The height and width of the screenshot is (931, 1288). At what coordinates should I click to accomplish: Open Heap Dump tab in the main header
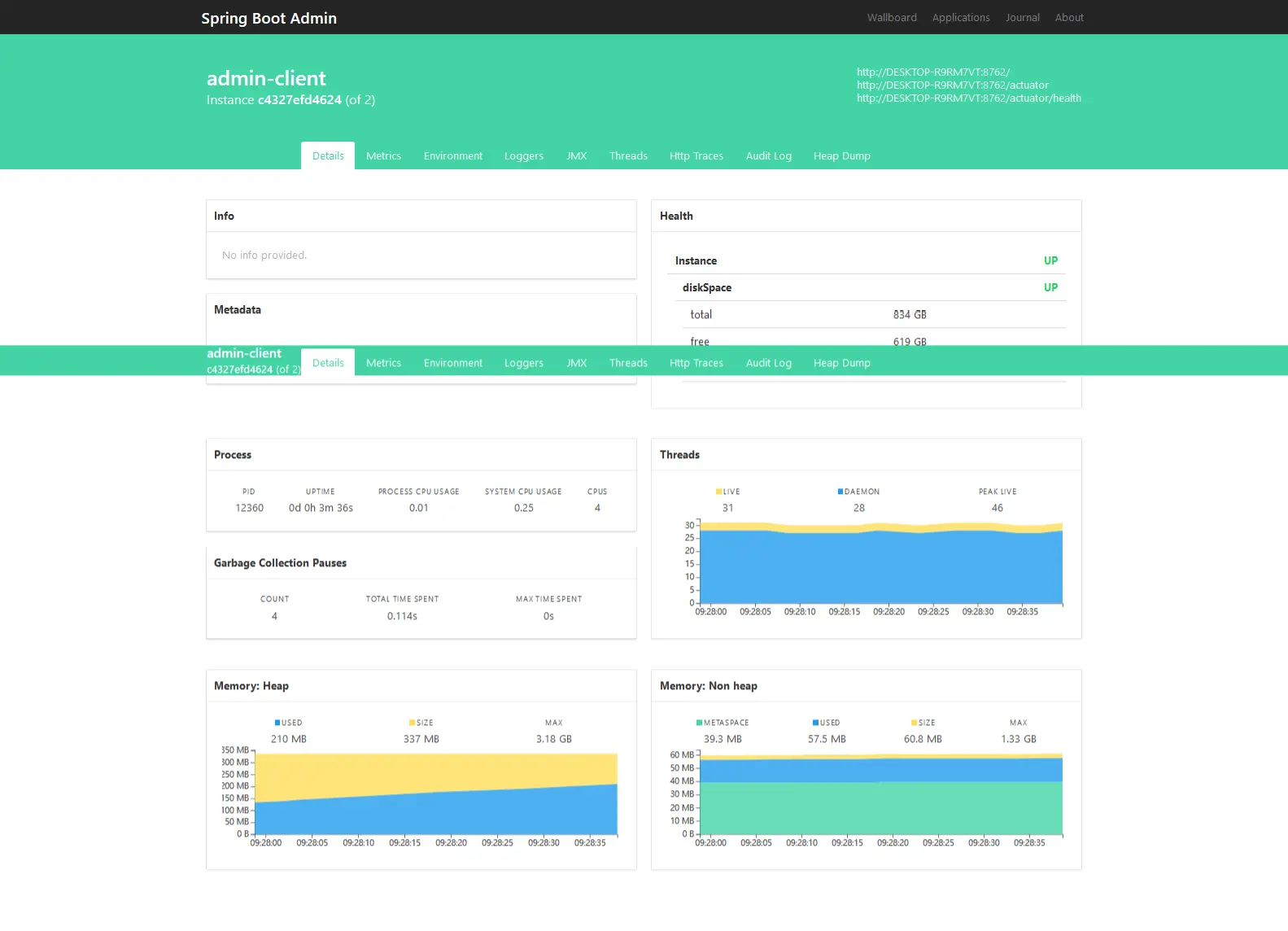842,155
